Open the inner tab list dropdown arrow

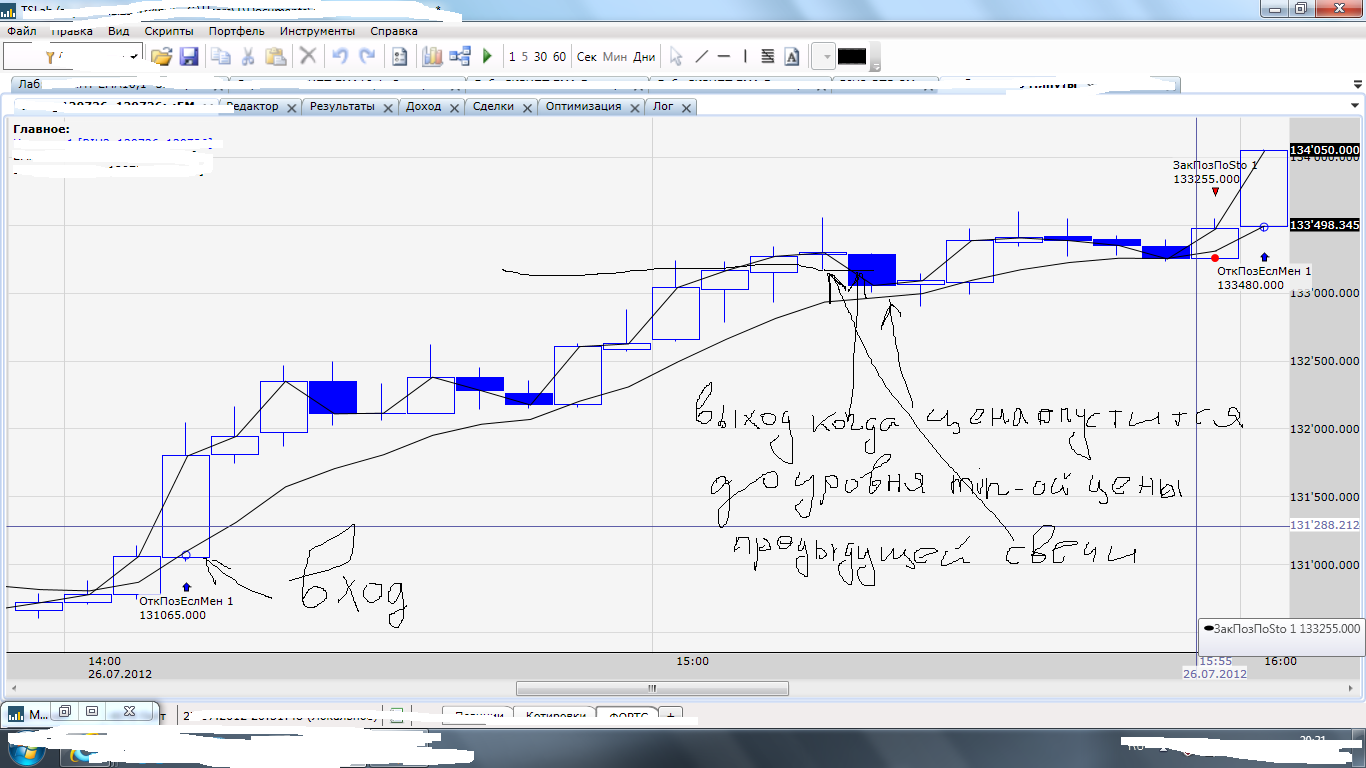pos(1356,105)
